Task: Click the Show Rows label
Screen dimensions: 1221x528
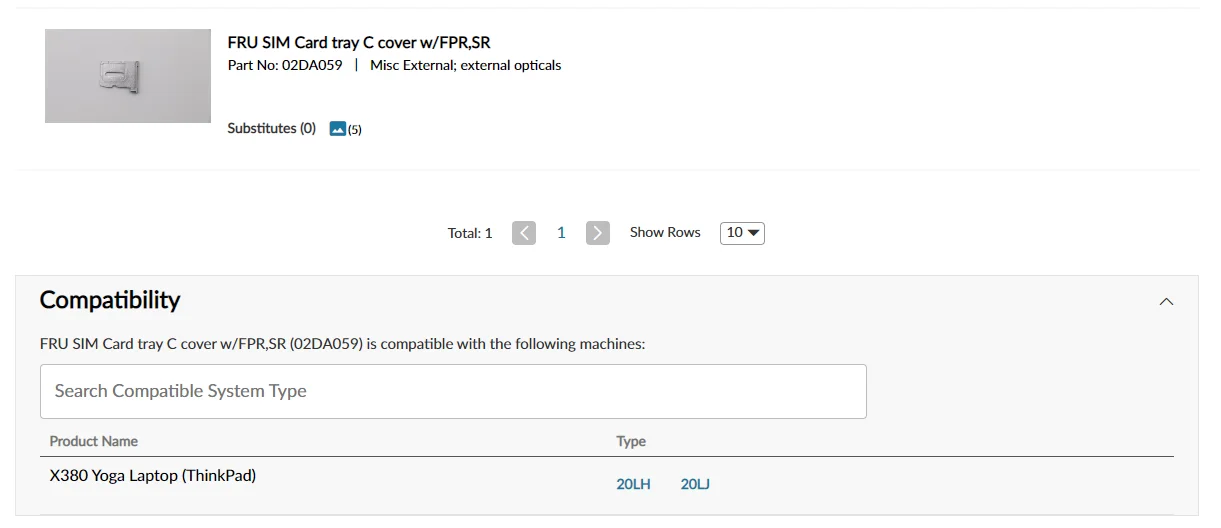Action: tap(665, 232)
